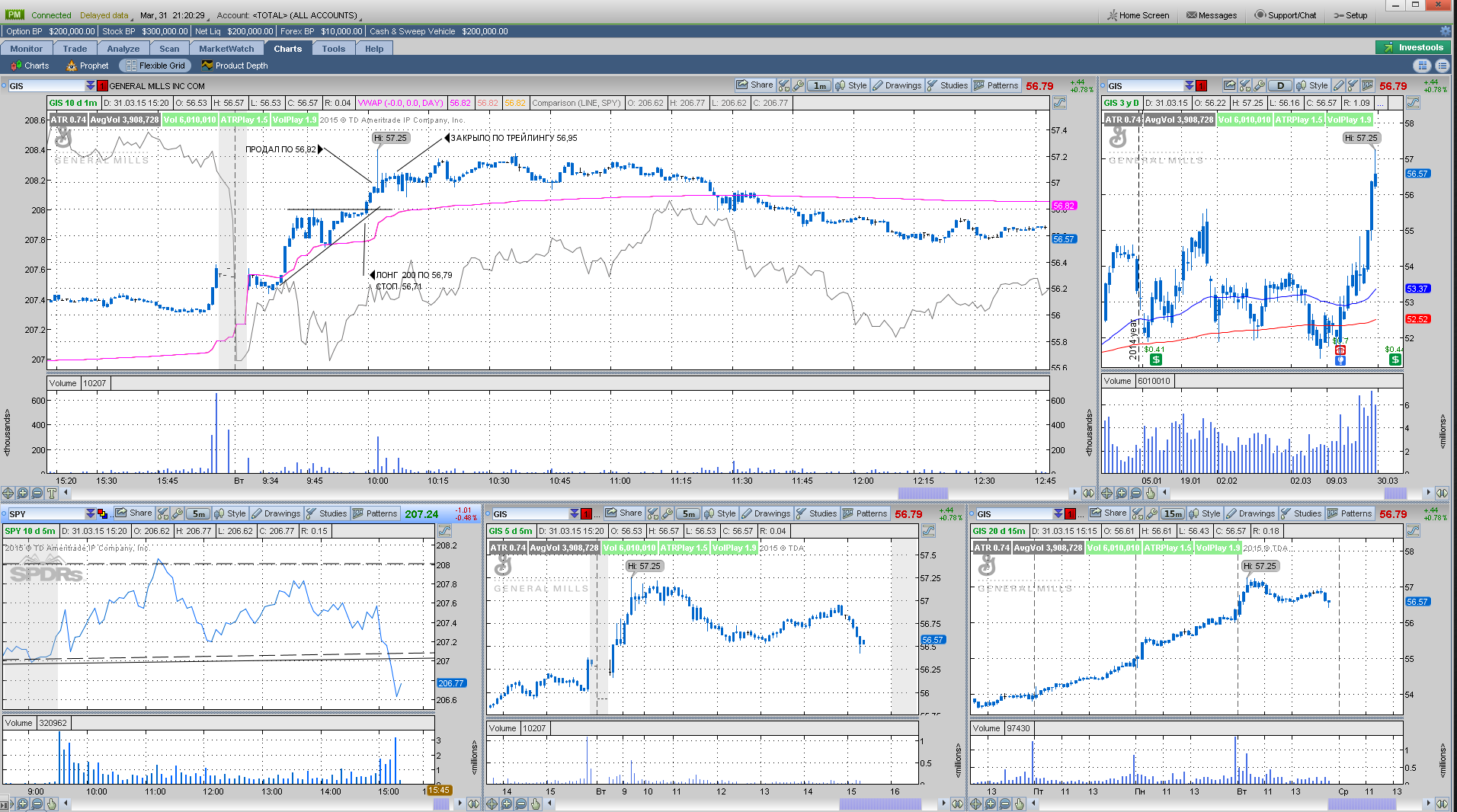
Task: Open Style menu on the daily GIS chart
Action: [1311, 85]
